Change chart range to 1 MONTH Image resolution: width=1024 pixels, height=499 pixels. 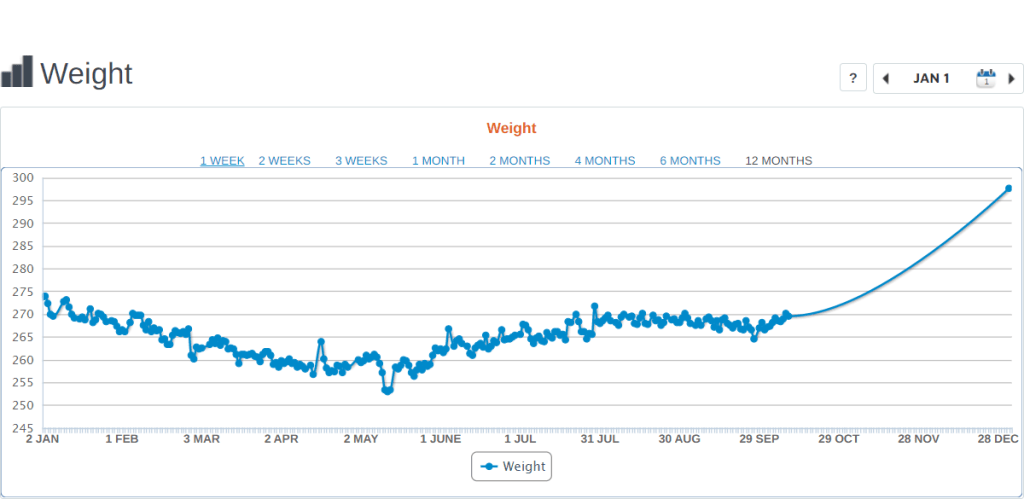pyautogui.click(x=438, y=161)
